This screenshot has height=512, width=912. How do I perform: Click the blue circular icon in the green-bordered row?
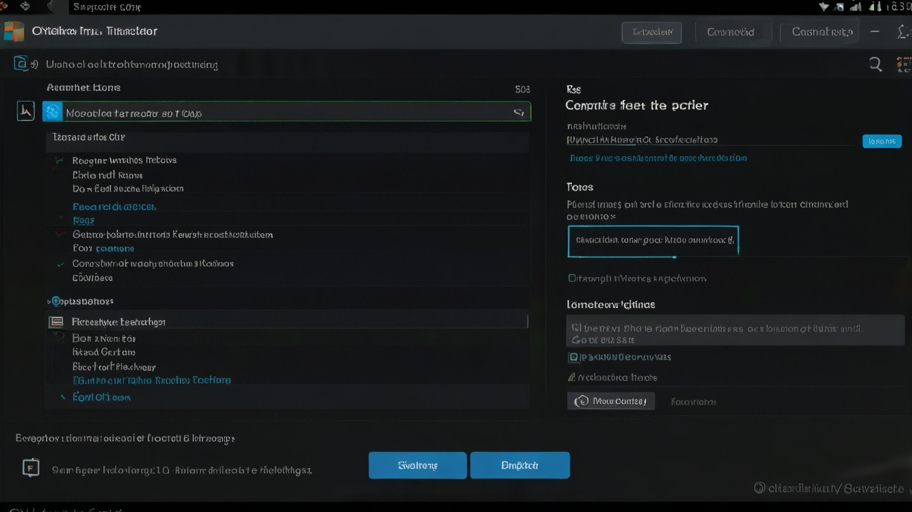tap(53, 112)
